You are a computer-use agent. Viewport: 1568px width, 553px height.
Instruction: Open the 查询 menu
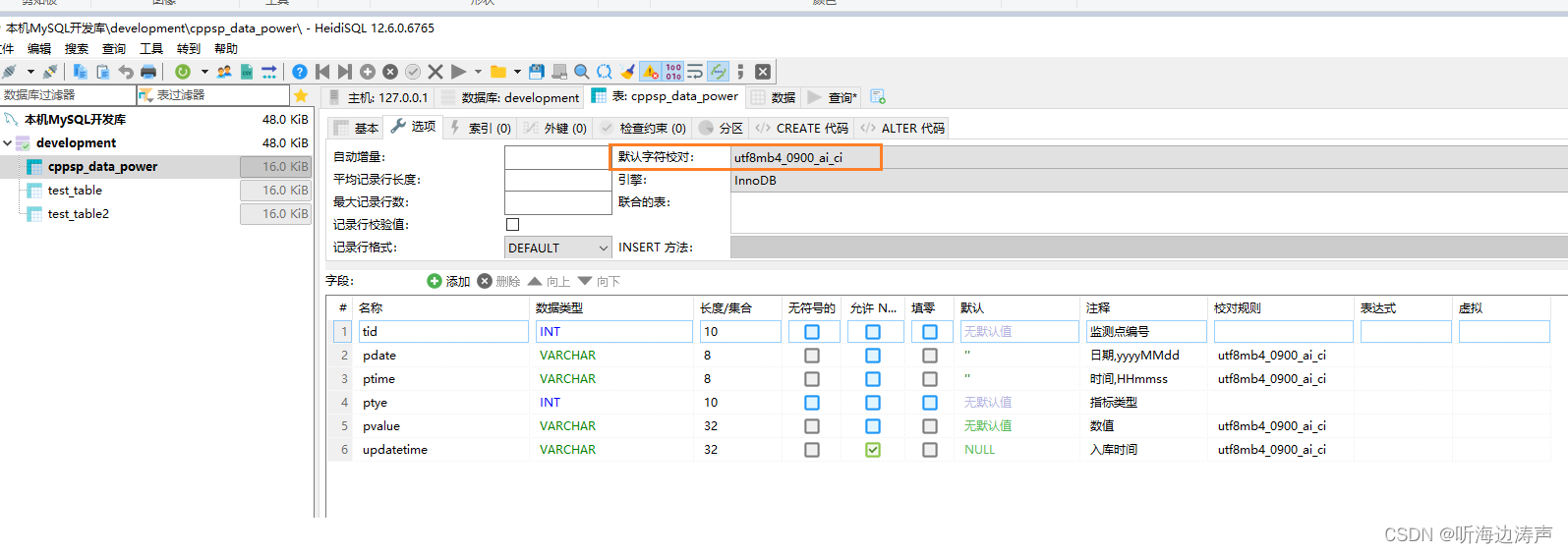[114, 48]
